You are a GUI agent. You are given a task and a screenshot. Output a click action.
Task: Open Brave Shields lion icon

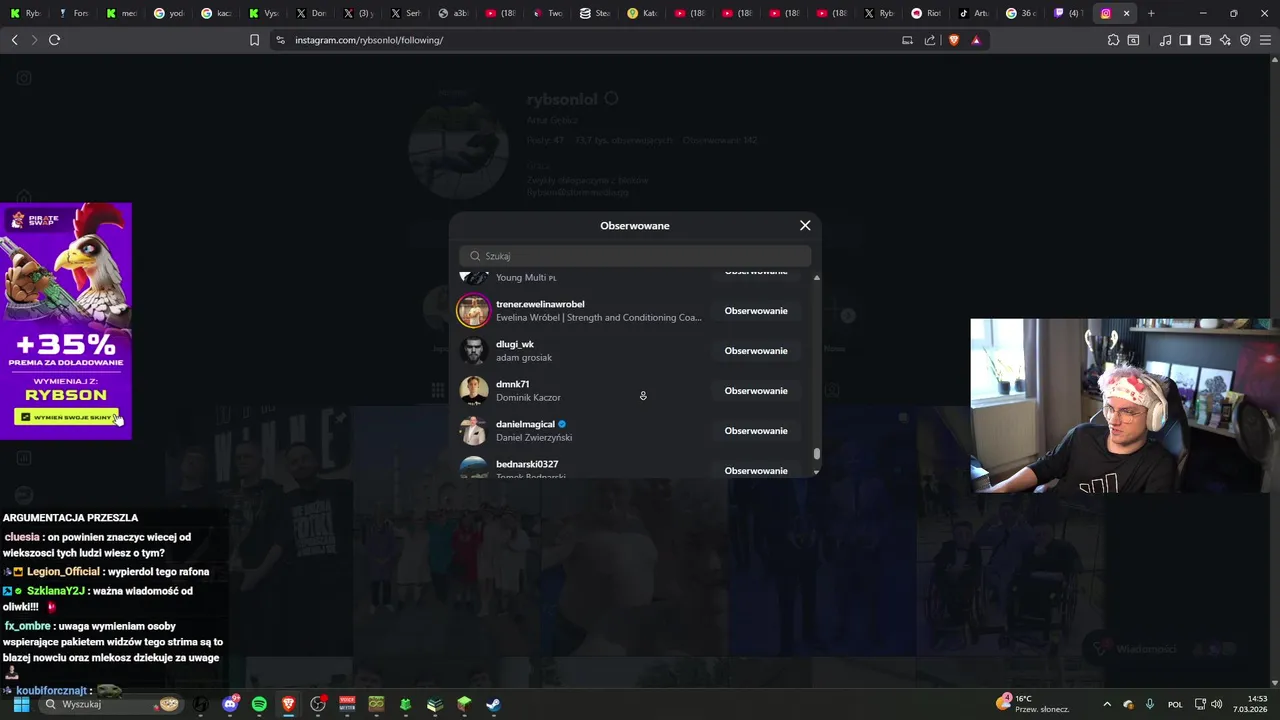click(953, 40)
